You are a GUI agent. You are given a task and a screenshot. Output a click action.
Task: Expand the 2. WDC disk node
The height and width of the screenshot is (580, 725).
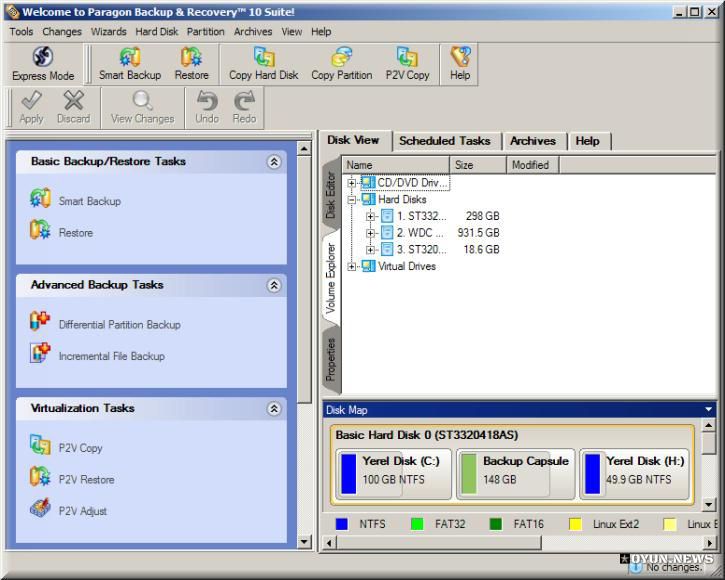tap(370, 233)
